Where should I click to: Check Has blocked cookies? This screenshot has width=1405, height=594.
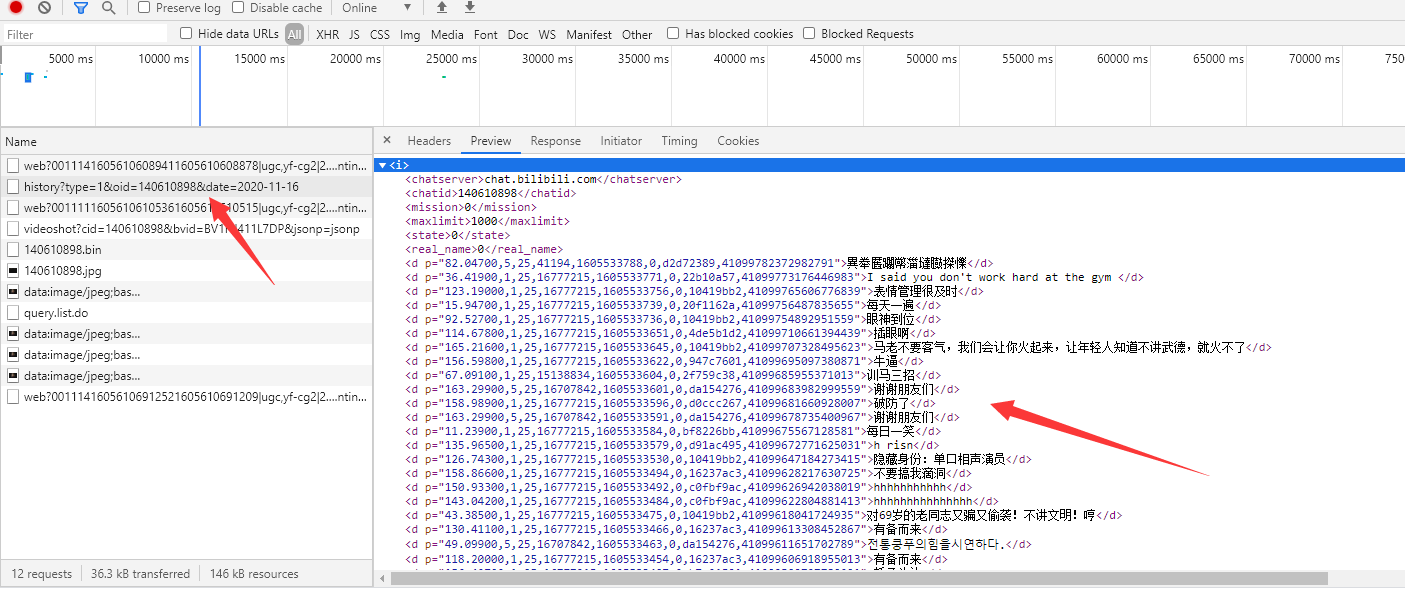point(673,33)
